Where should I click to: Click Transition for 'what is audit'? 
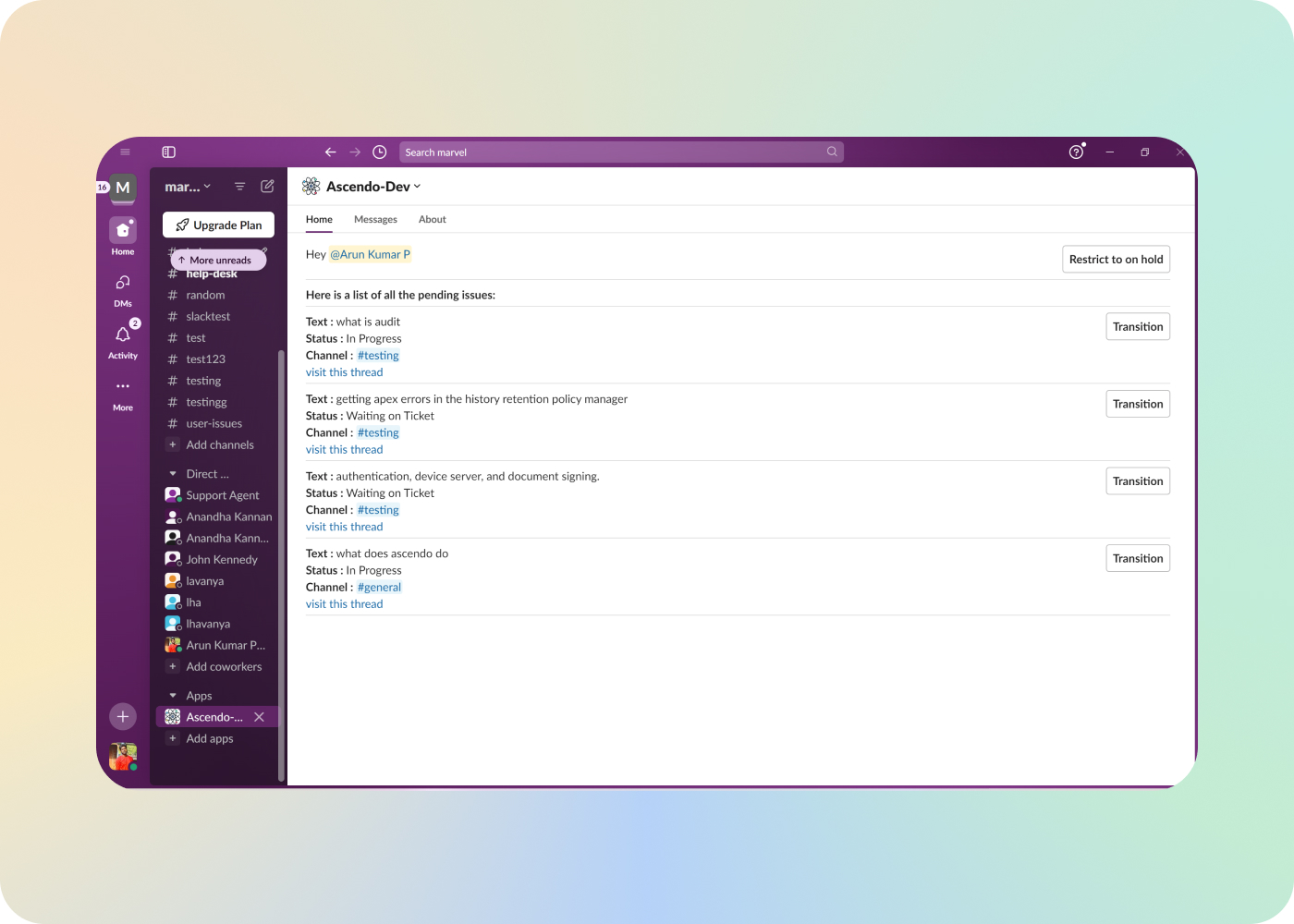tap(1138, 327)
